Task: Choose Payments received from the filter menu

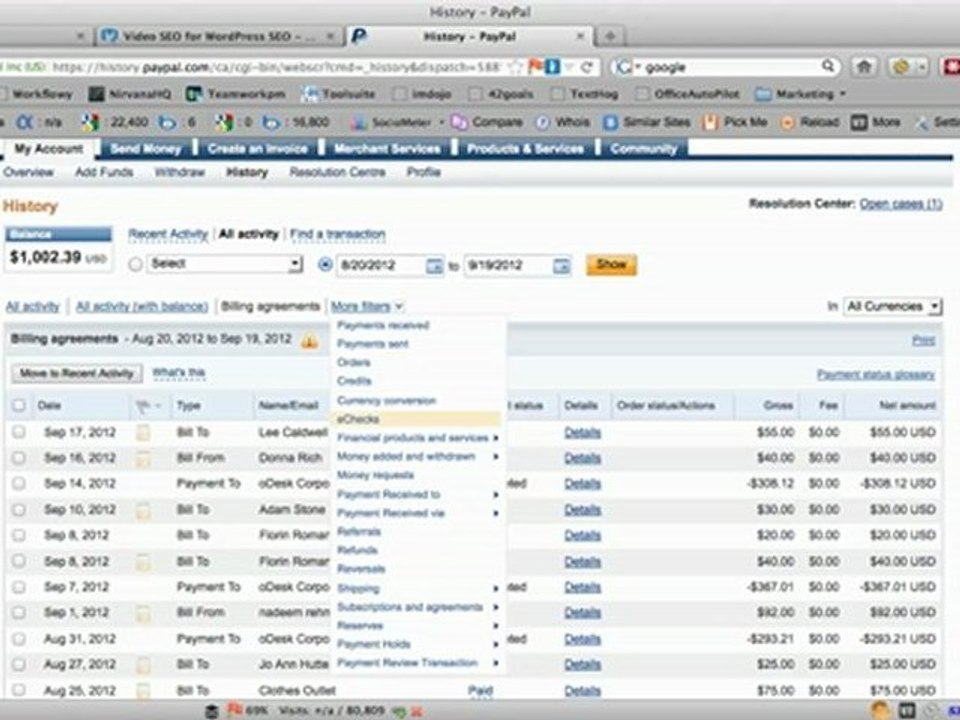Action: tap(383, 325)
